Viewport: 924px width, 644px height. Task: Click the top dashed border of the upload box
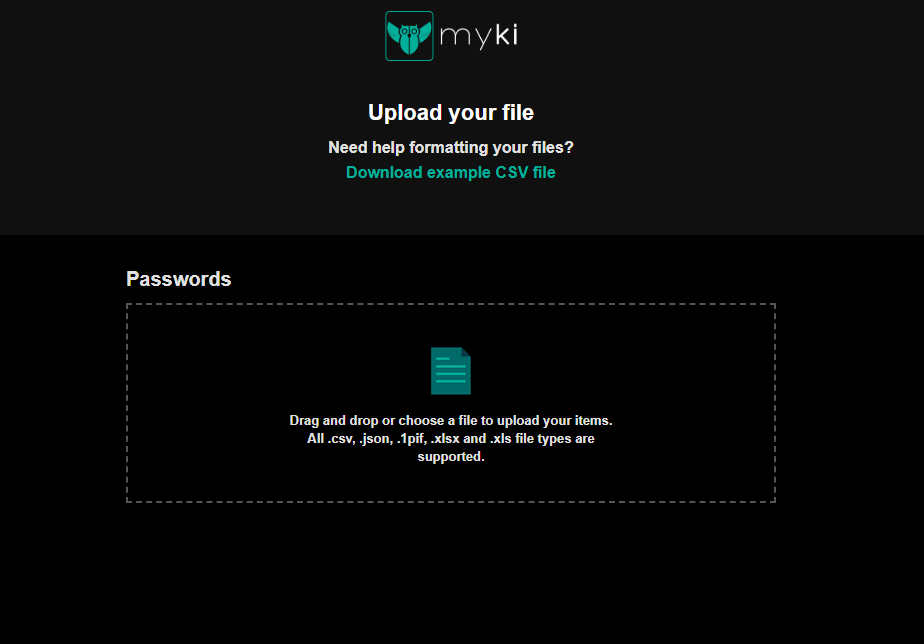[x=451, y=305]
